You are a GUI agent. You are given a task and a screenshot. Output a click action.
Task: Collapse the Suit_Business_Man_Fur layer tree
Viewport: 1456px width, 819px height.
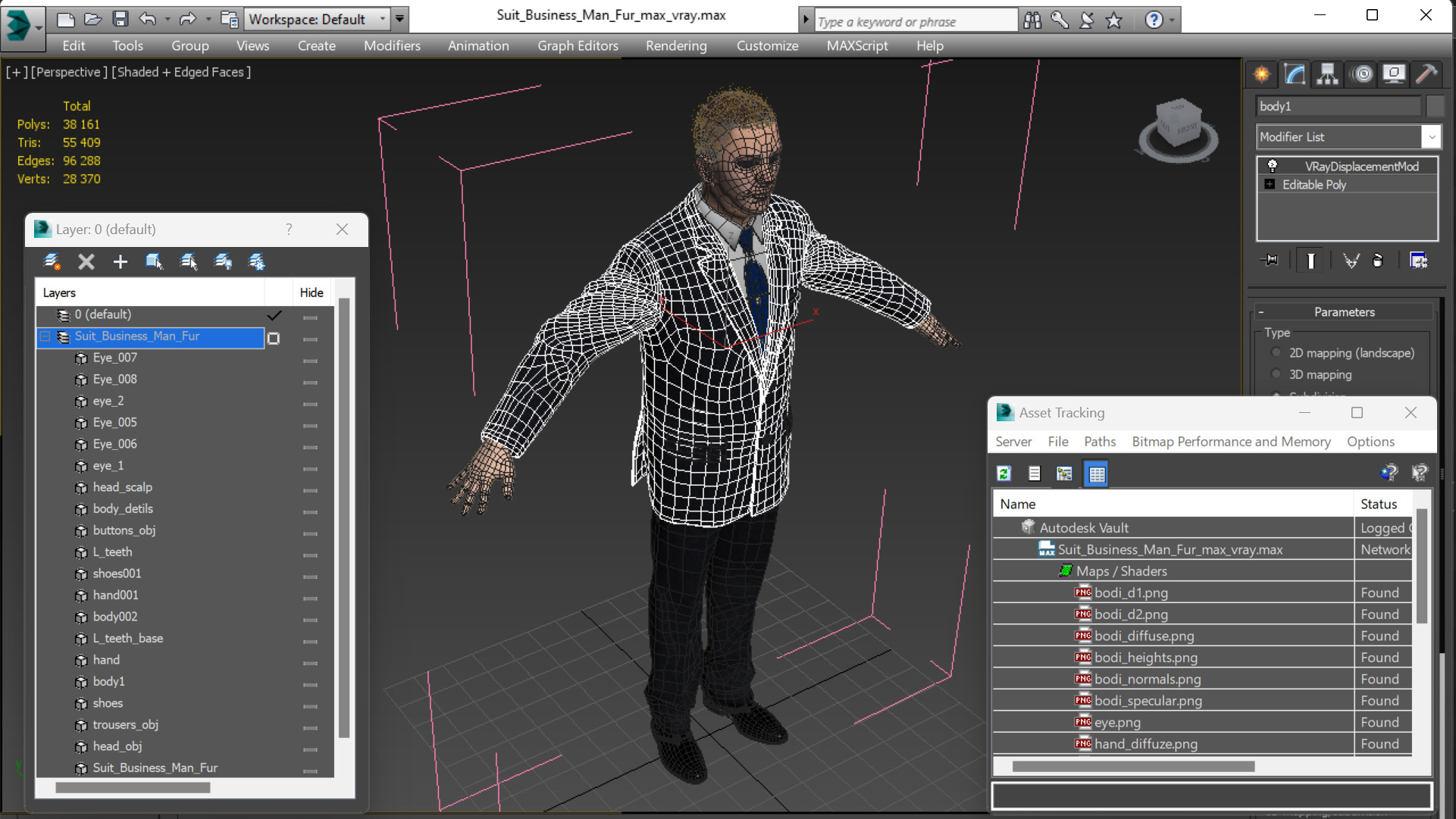click(45, 336)
